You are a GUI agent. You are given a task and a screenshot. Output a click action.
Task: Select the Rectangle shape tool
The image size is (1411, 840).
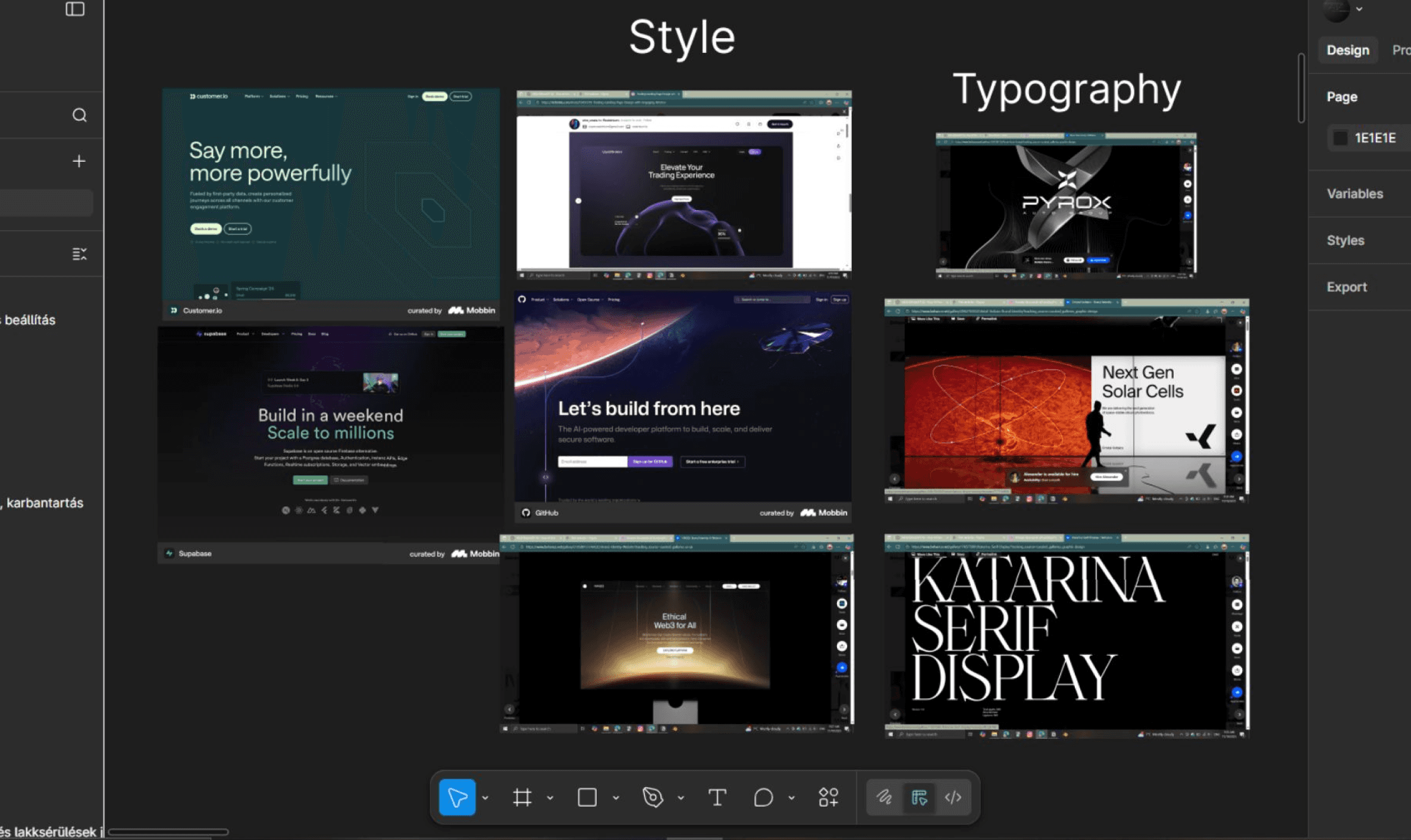coord(587,797)
